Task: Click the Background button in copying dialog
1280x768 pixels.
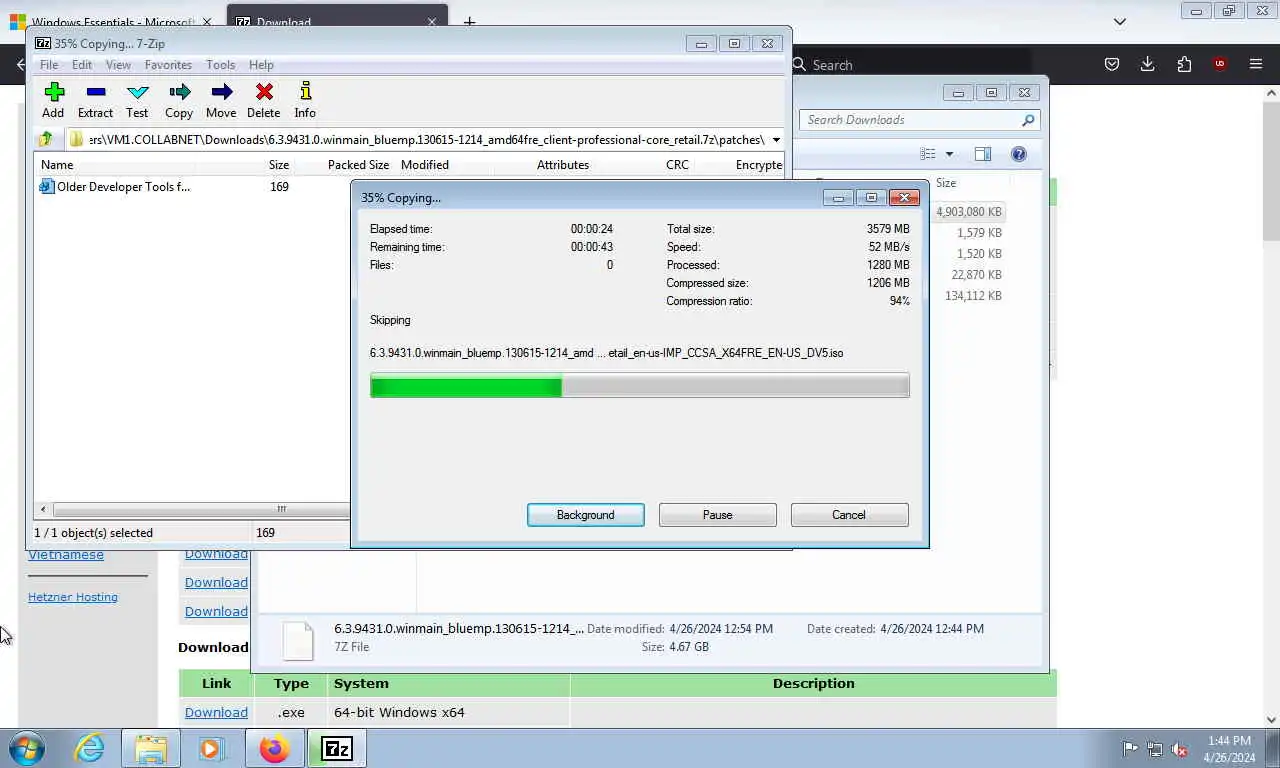Action: [x=586, y=515]
